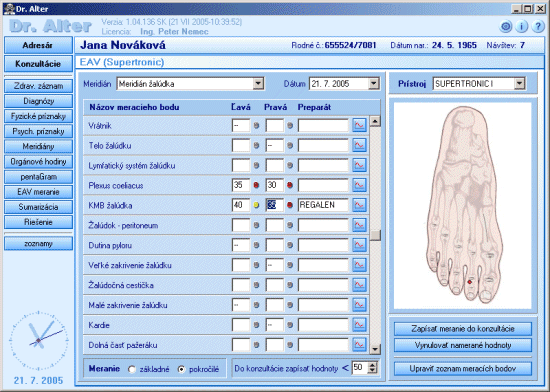Click the threshold value field showing 50
The width and height of the screenshot is (550, 392).
(360, 368)
